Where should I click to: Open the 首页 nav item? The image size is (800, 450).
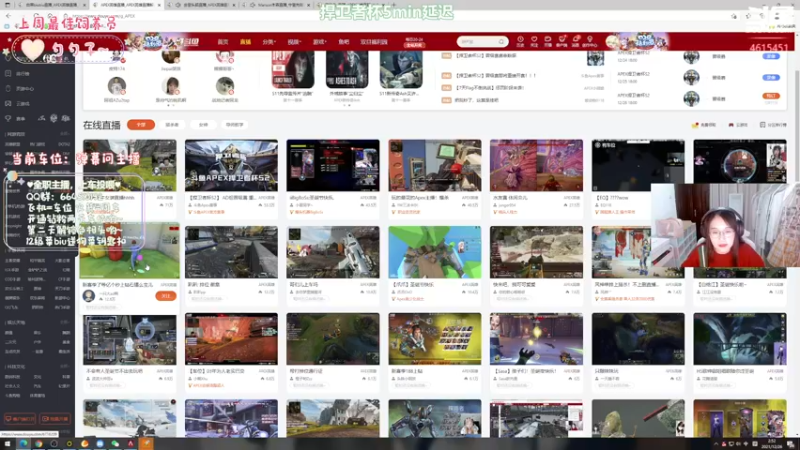222,42
